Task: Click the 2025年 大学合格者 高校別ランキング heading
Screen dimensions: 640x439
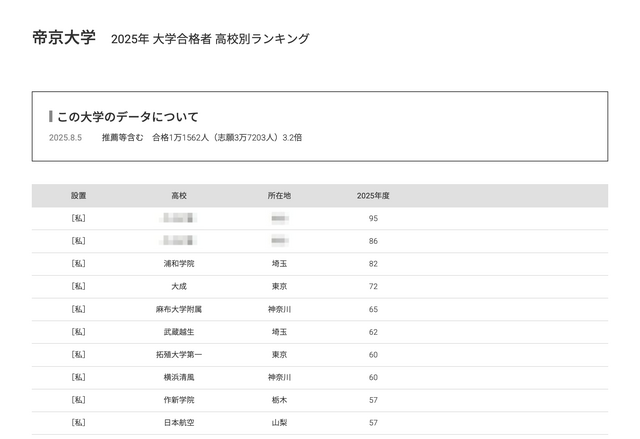Action: pyautogui.click(x=210, y=39)
